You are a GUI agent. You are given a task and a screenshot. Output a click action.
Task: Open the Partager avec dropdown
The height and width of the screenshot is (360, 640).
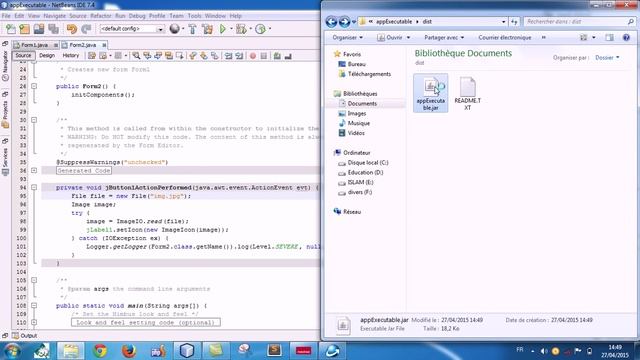[x=444, y=38]
